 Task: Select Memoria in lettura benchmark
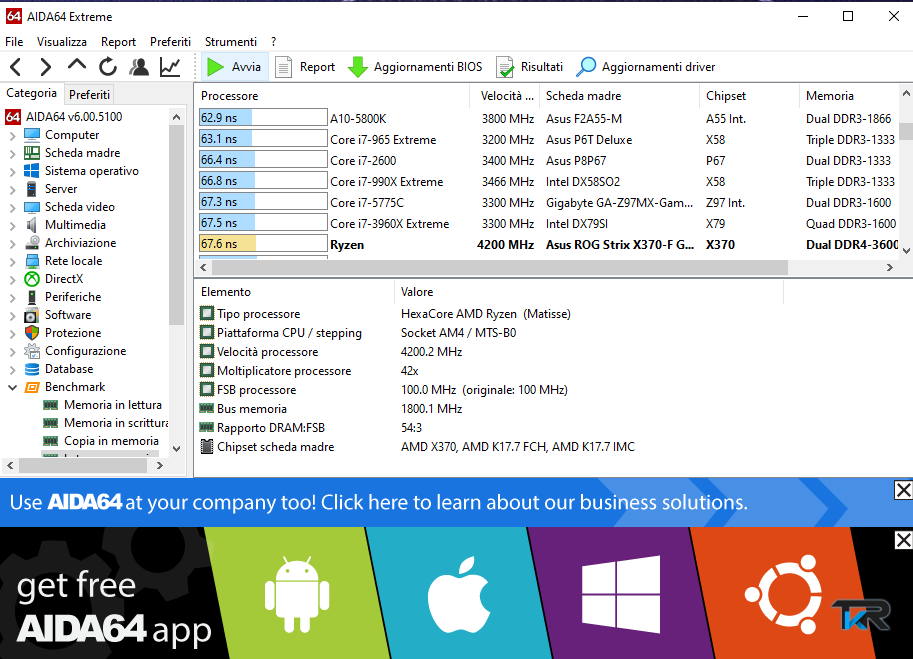tap(113, 405)
